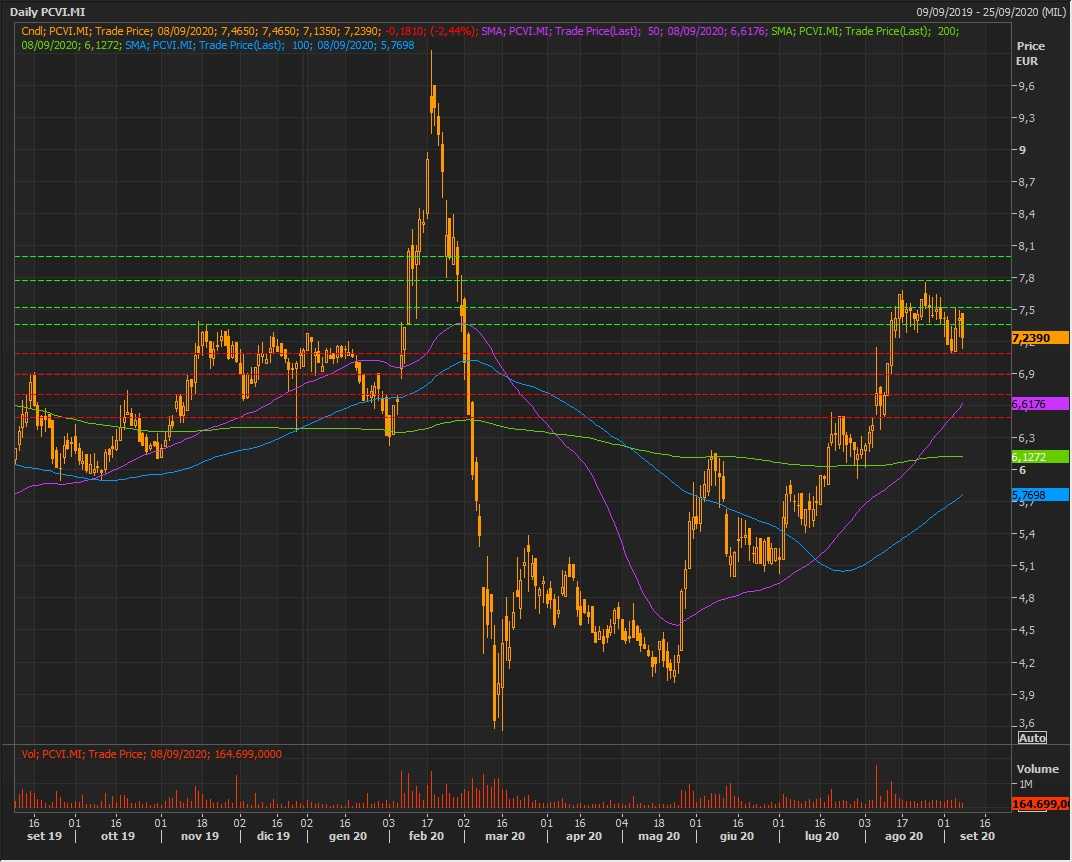Click the set 19 label on the time axis

(44, 835)
